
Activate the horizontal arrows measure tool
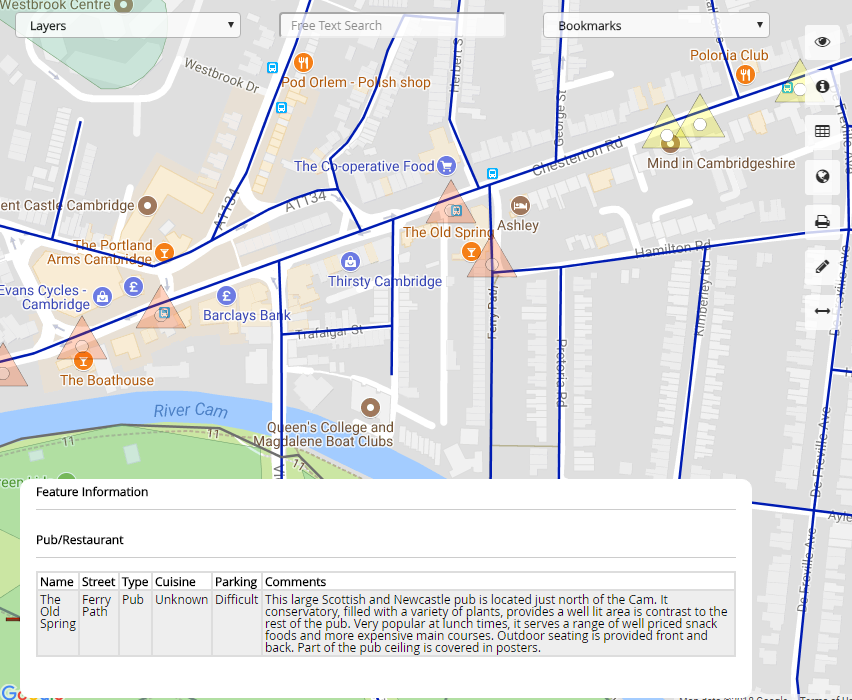[x=822, y=311]
